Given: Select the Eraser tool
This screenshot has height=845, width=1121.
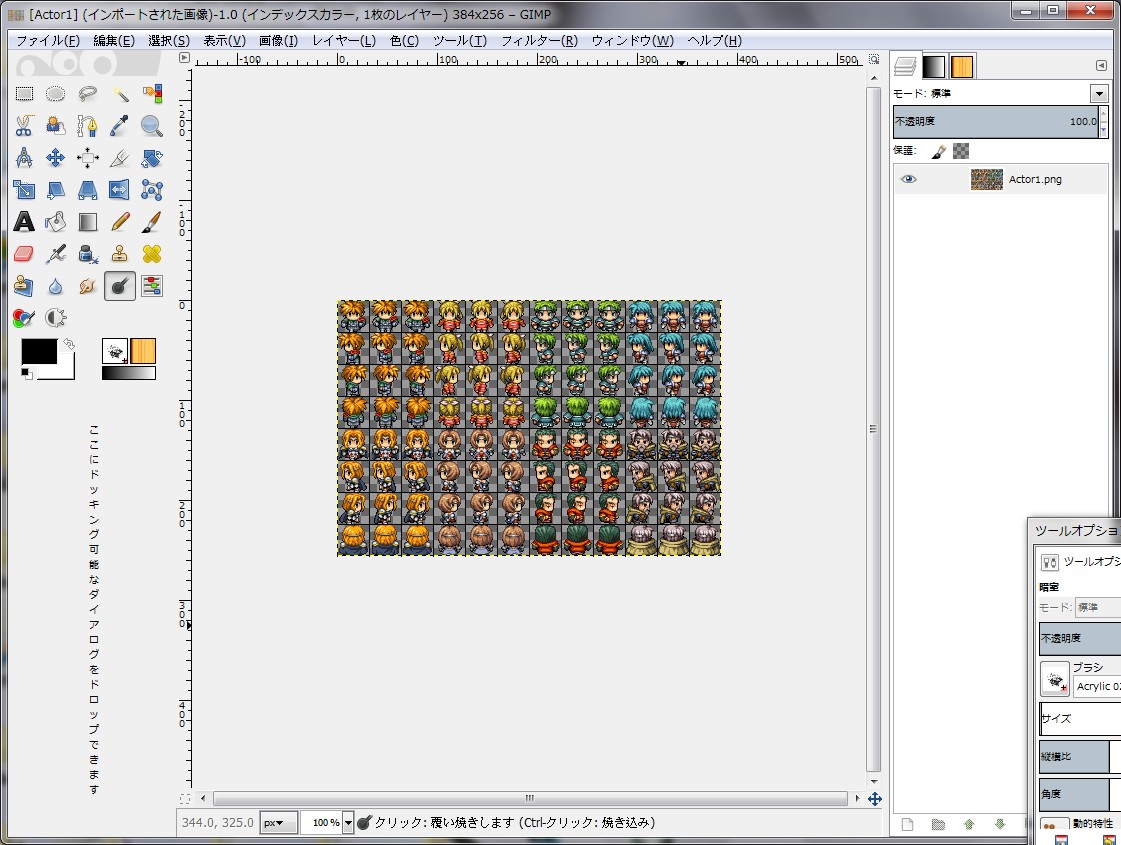Looking at the screenshot, I should coord(24,255).
